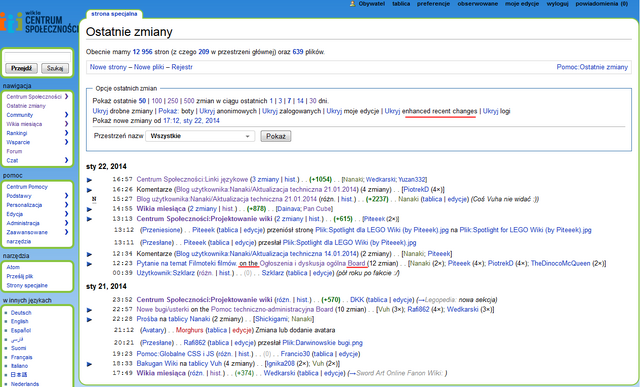640x387 pixels.
Task: Open the Wsparcie submenu chevron
Action: point(67,142)
